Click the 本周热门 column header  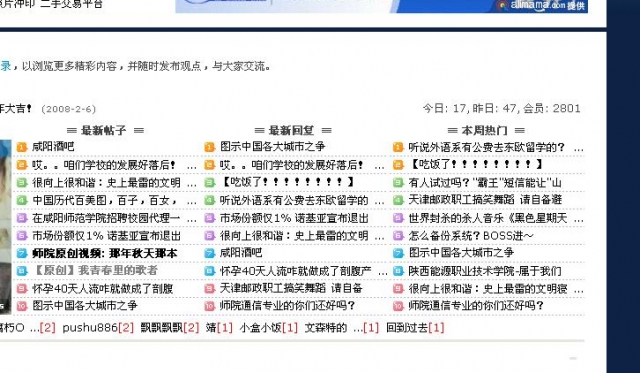click(x=486, y=130)
